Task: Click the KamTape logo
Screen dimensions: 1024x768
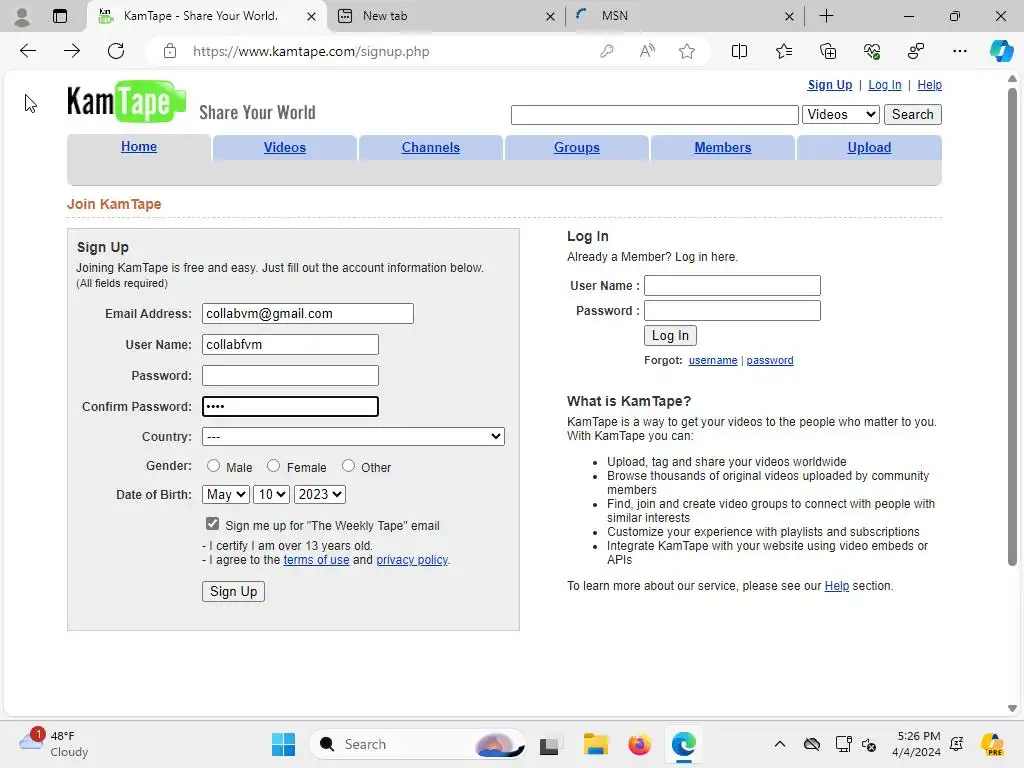Action: coord(127,101)
